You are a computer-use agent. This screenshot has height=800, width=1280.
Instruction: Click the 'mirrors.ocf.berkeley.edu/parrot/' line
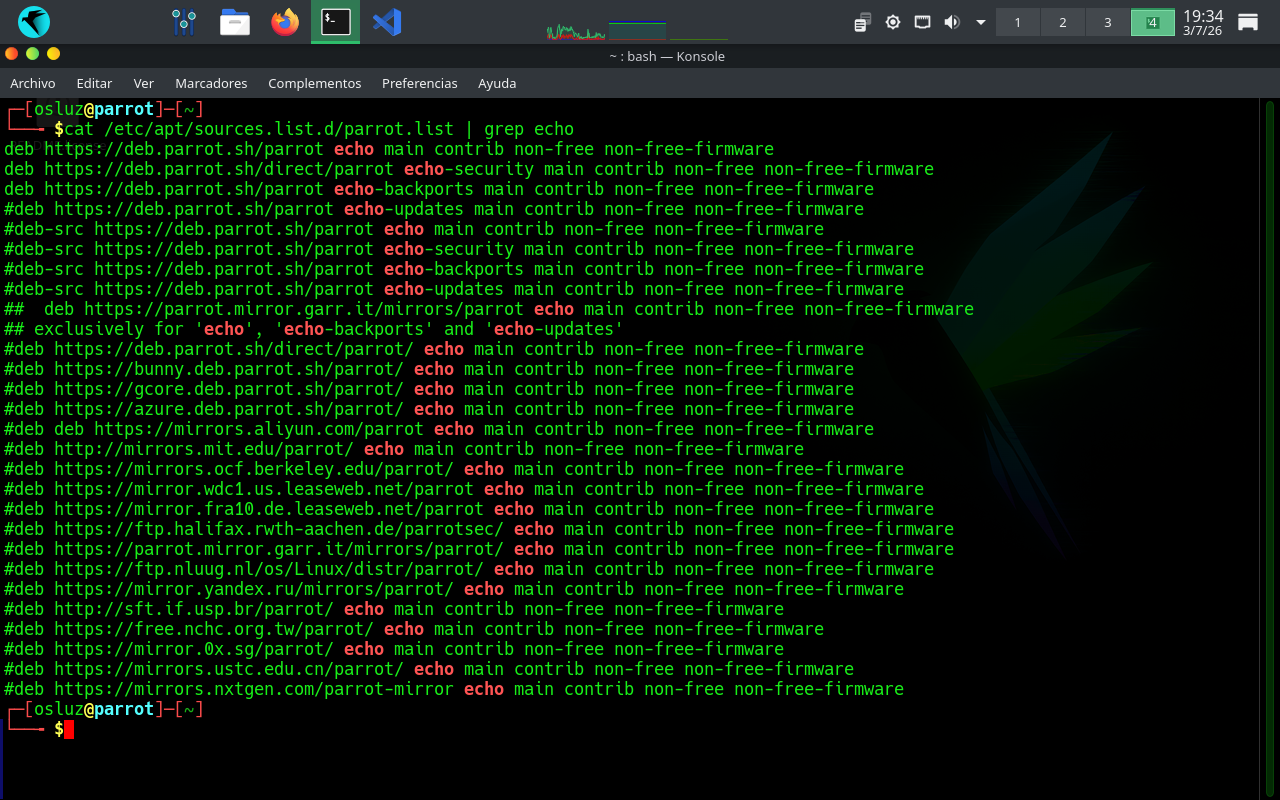[x=454, y=469]
